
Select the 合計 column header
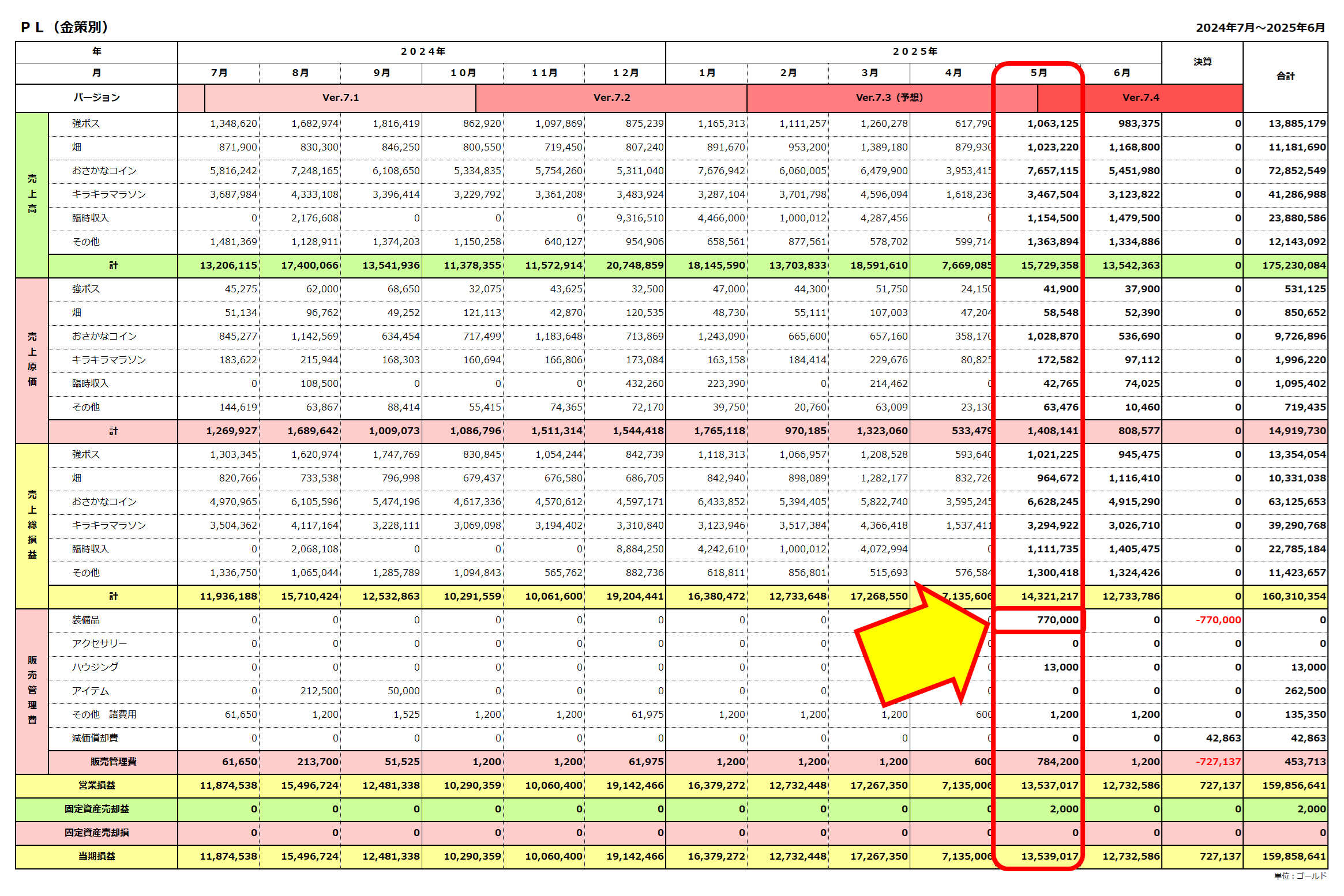click(x=1285, y=76)
